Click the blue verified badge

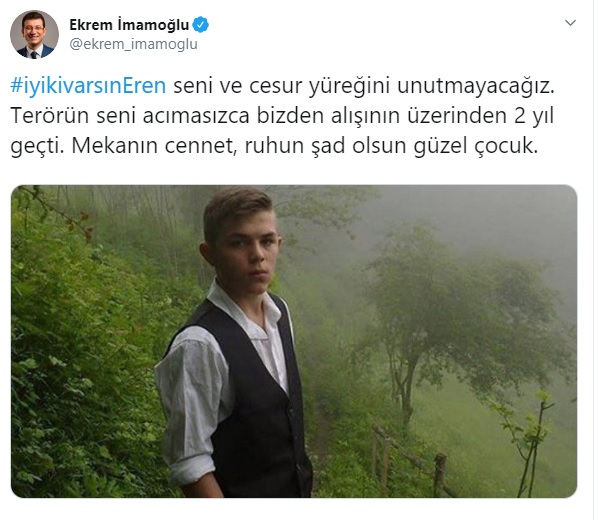click(x=200, y=25)
